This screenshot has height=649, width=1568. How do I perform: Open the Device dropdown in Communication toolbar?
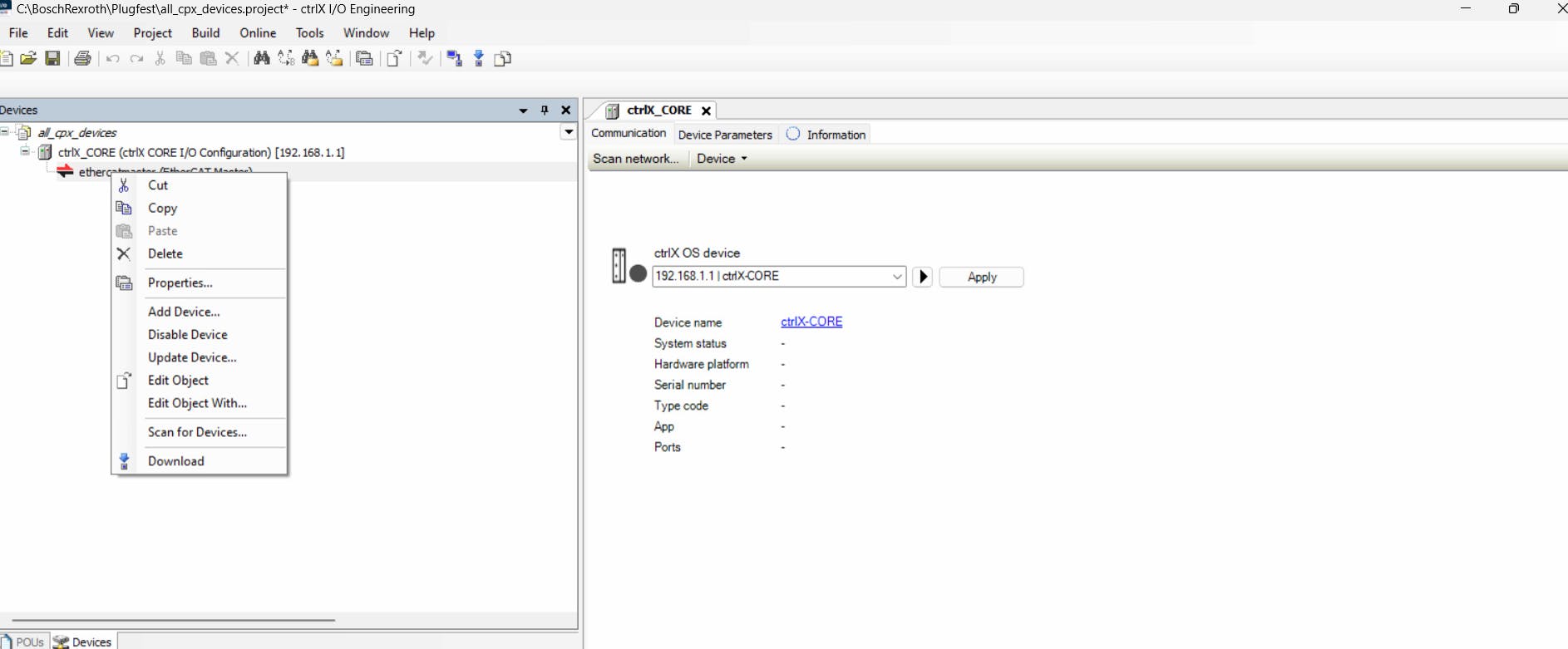[x=722, y=158]
